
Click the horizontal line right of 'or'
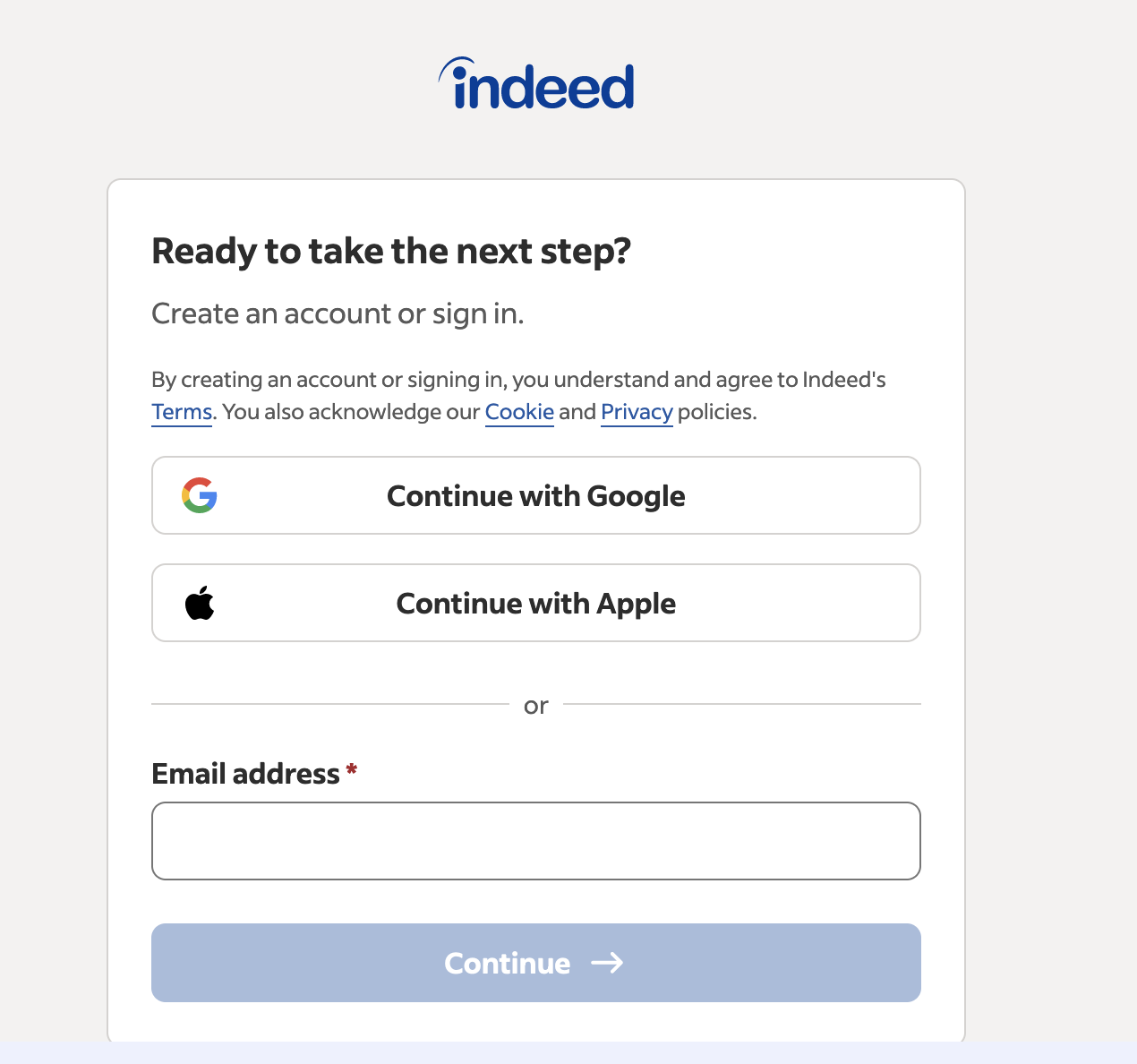741,704
